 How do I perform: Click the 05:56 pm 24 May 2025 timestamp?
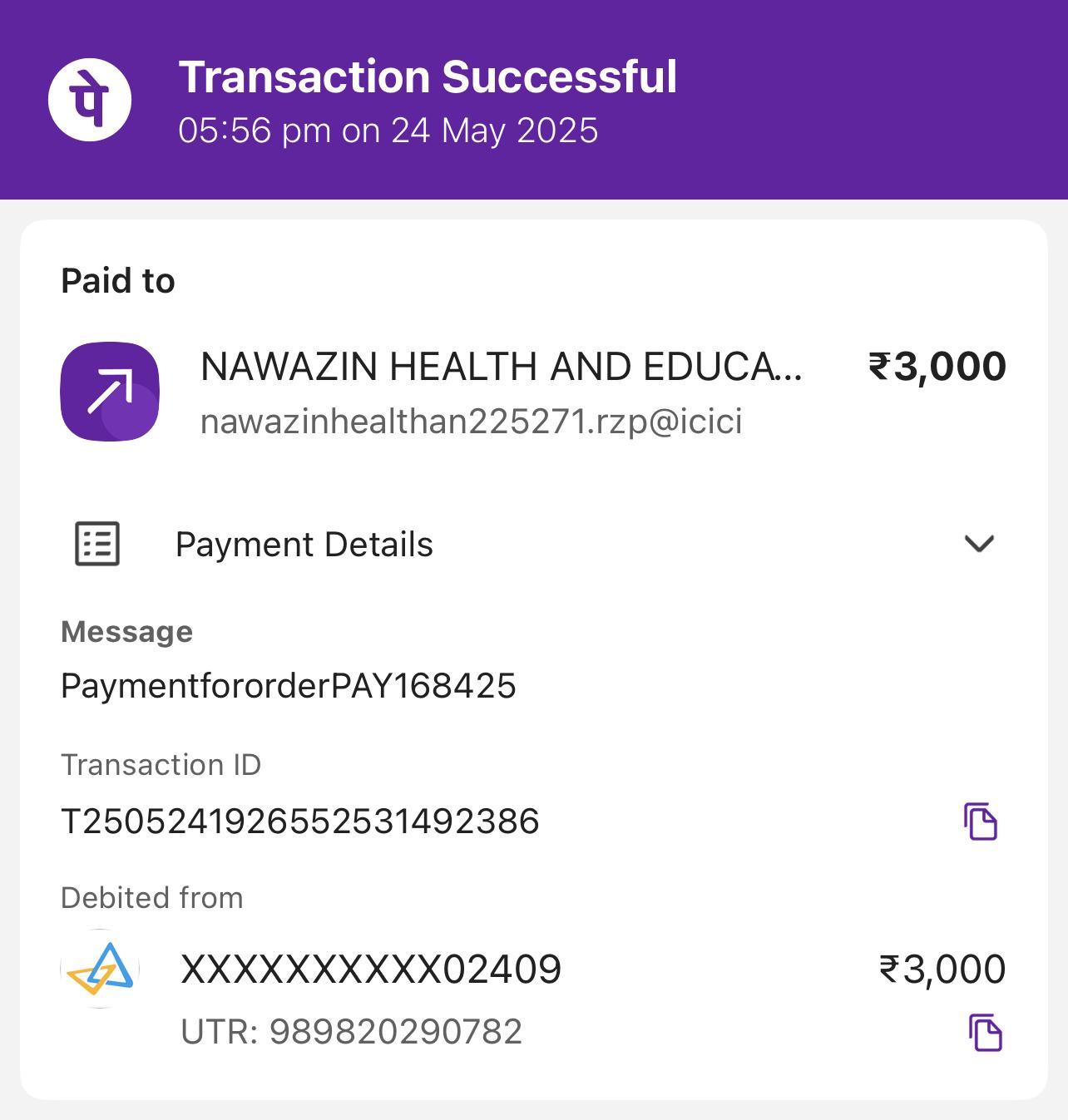click(388, 131)
